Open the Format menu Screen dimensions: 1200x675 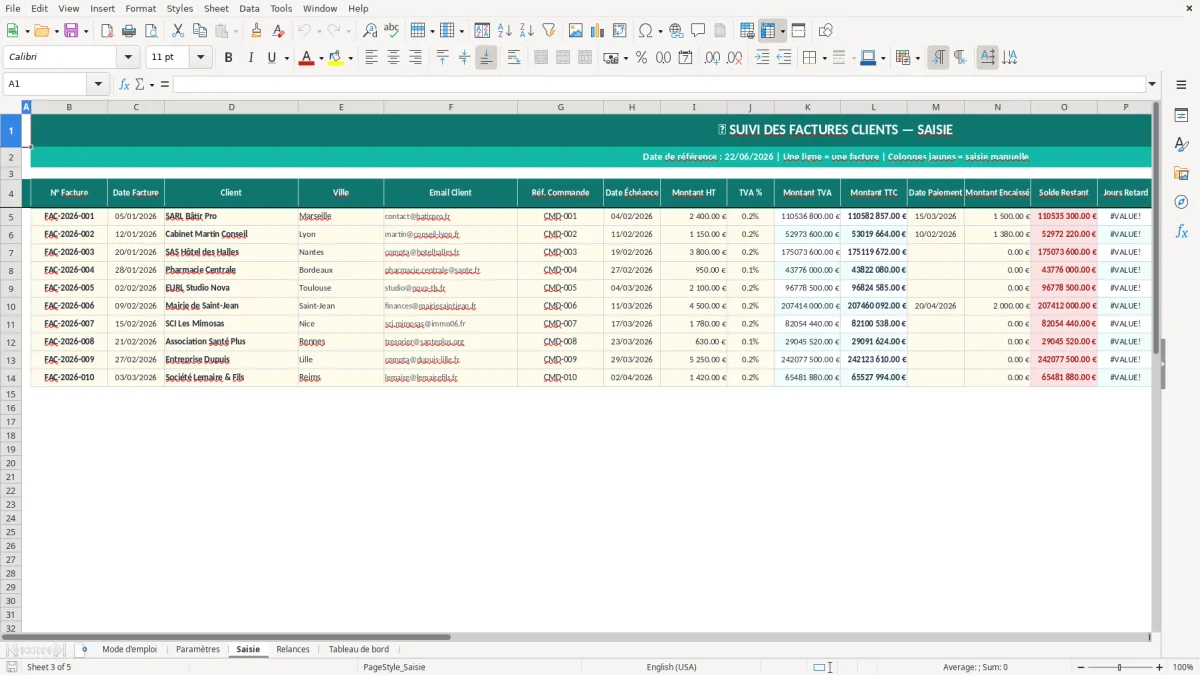(x=141, y=8)
